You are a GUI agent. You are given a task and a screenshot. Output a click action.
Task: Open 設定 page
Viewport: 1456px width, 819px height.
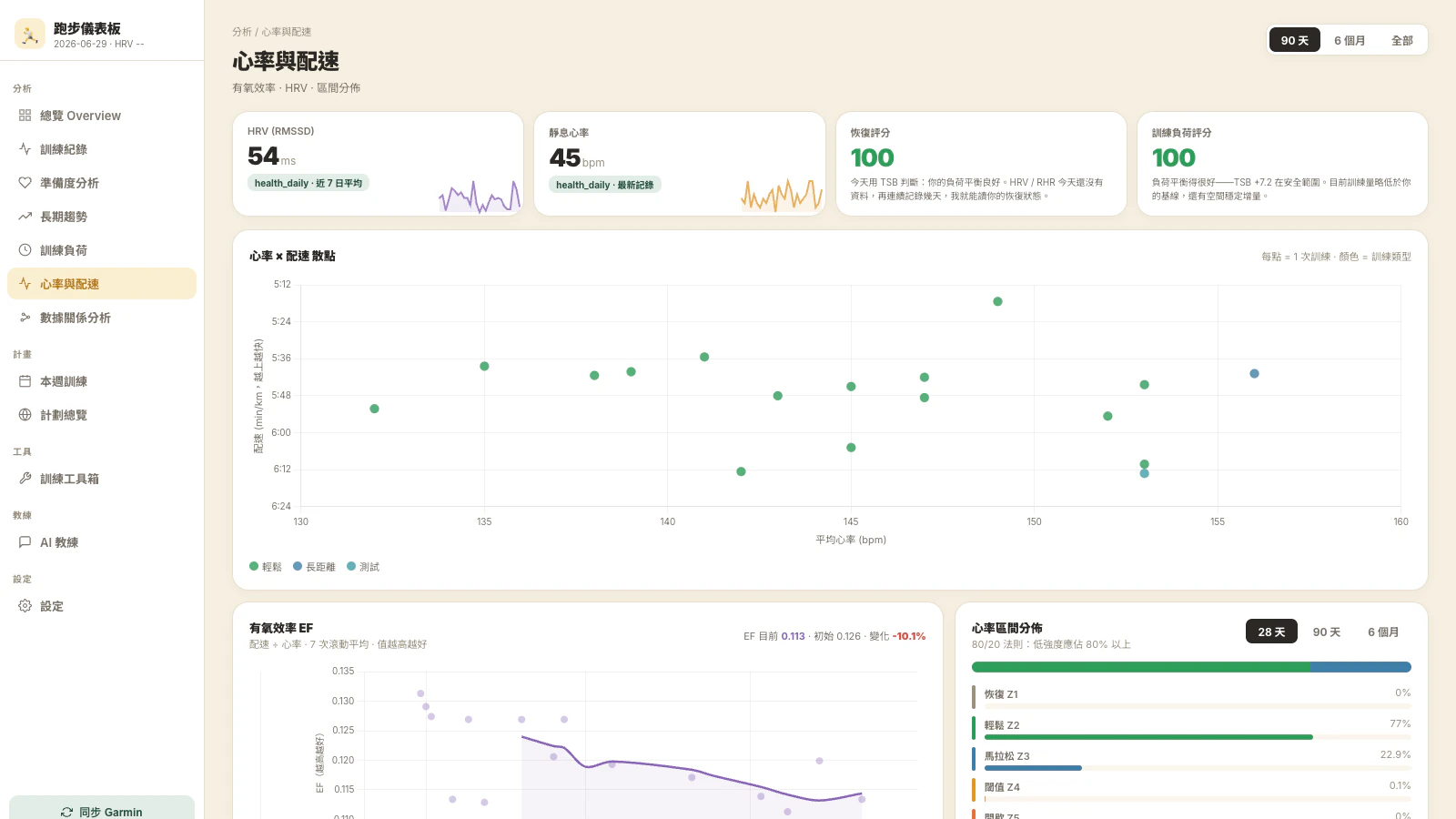click(x=102, y=606)
